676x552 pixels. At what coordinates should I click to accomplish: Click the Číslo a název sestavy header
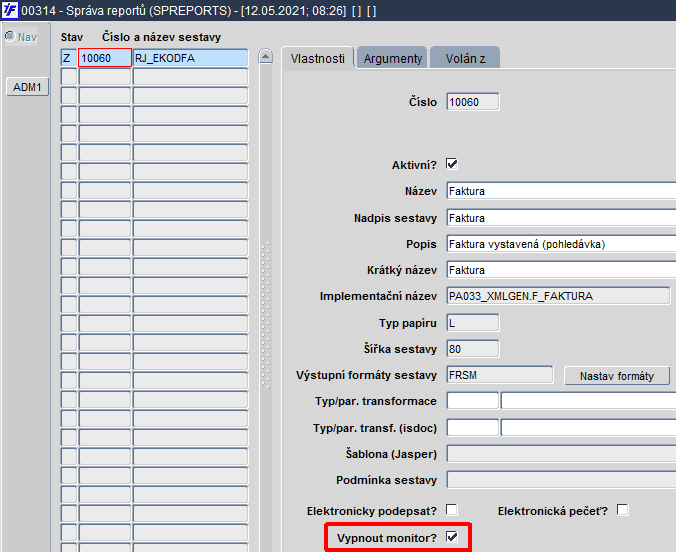161,37
